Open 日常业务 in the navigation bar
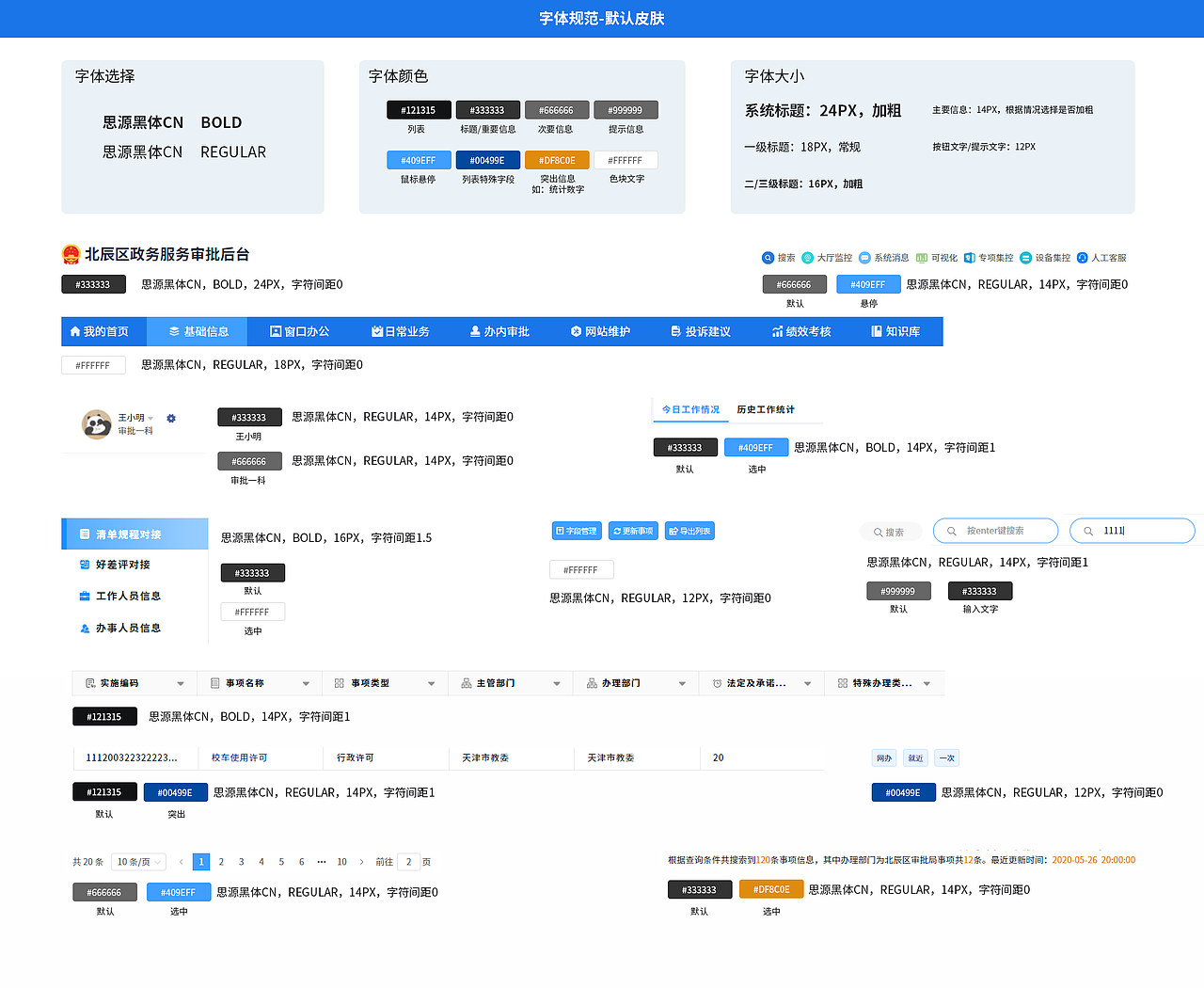The image size is (1204, 988). [x=400, y=331]
